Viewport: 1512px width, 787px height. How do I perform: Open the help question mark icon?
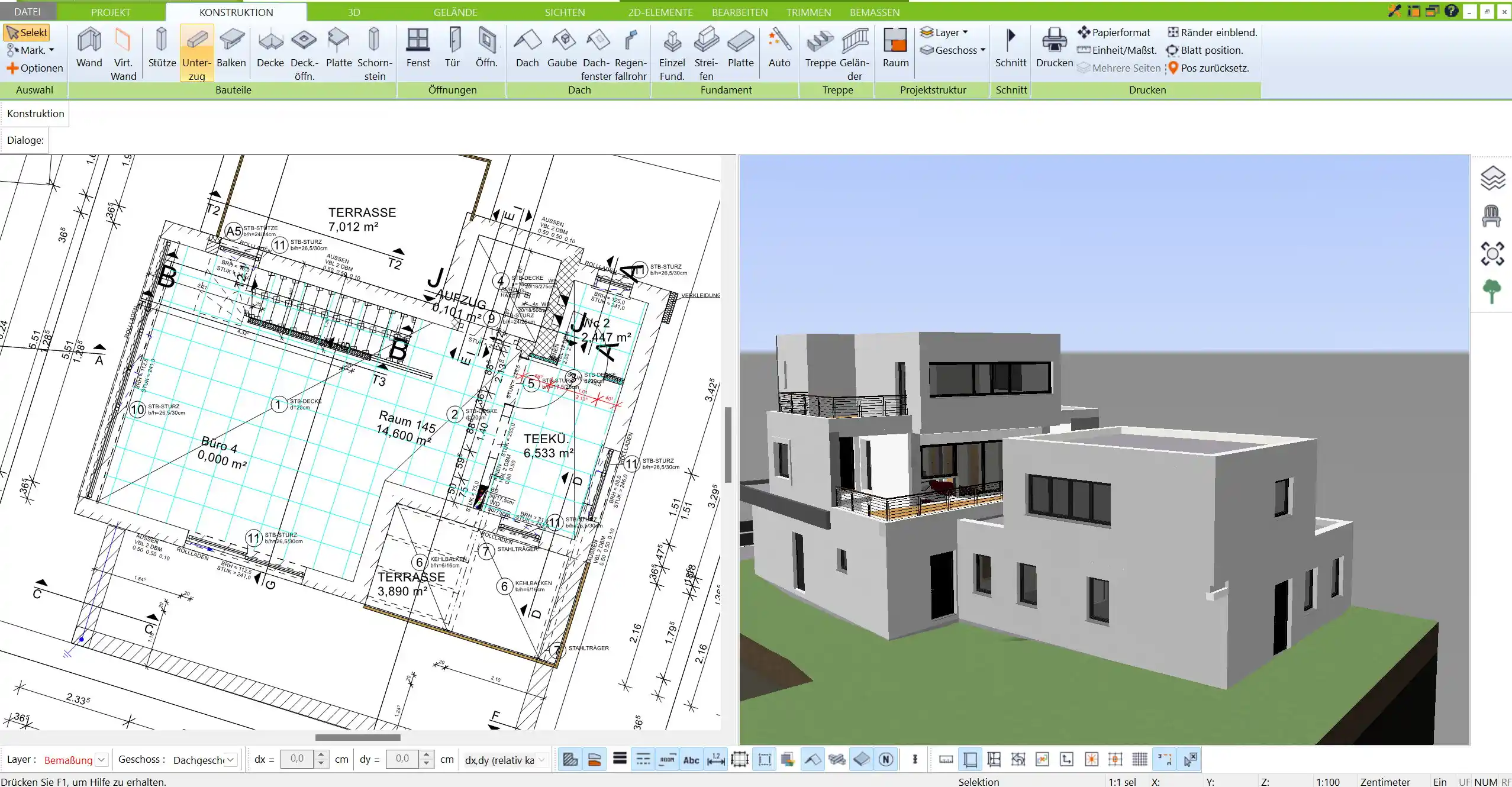point(1451,11)
